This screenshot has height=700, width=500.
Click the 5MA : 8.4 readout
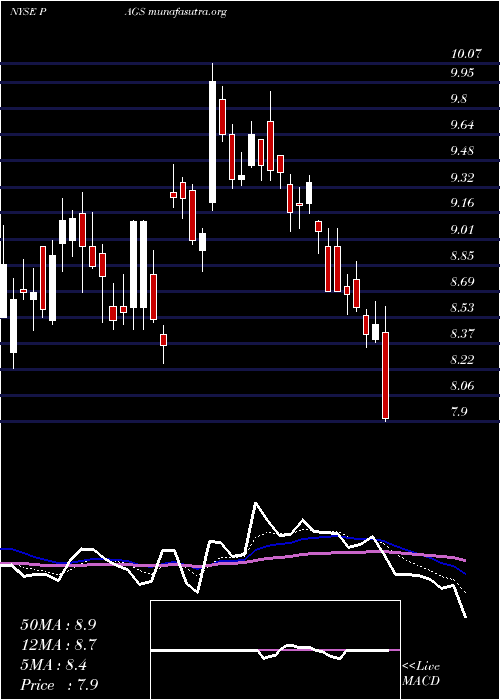pyautogui.click(x=54, y=665)
